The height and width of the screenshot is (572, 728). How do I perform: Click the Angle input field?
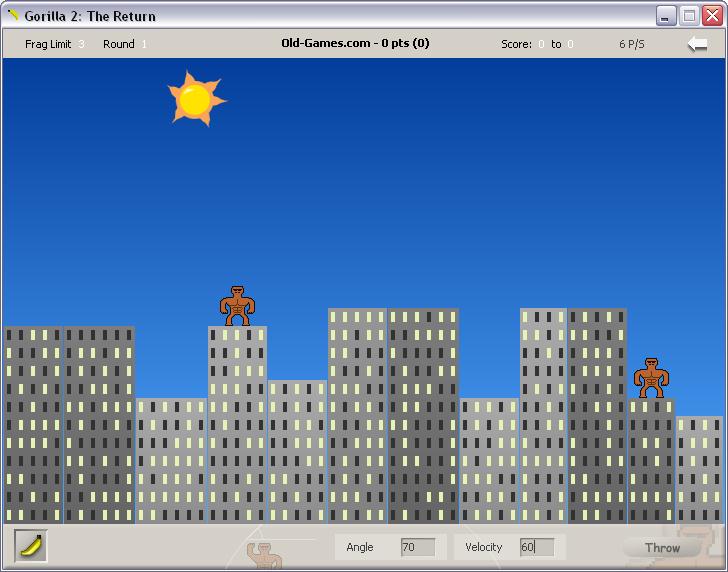point(418,547)
